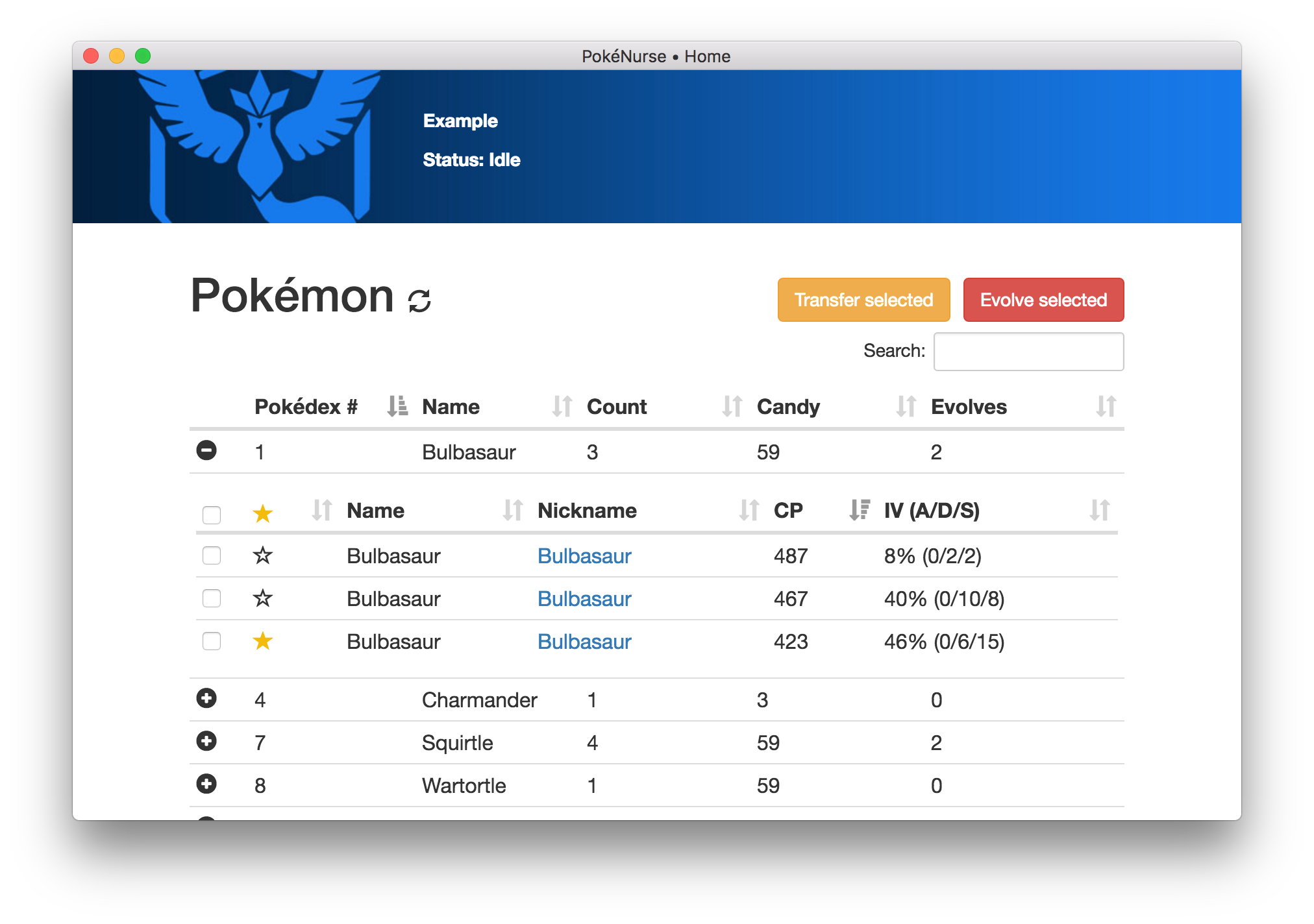Sort the detail table by CP column
Screen dimensions: 1314x924
[788, 511]
